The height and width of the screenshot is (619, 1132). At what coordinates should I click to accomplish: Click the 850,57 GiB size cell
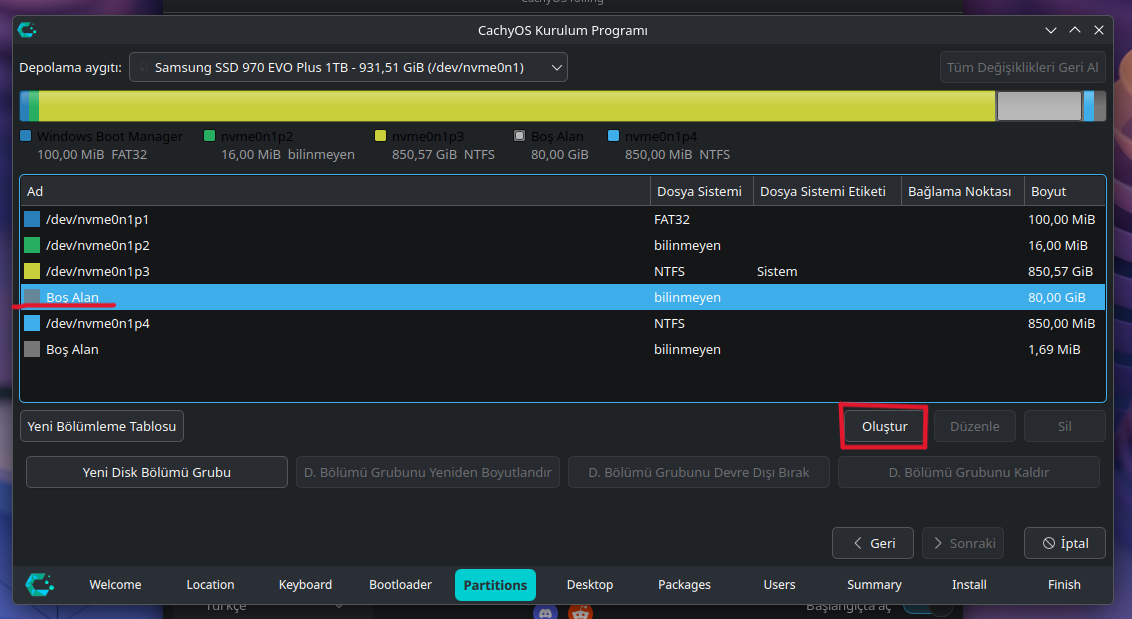click(1061, 272)
